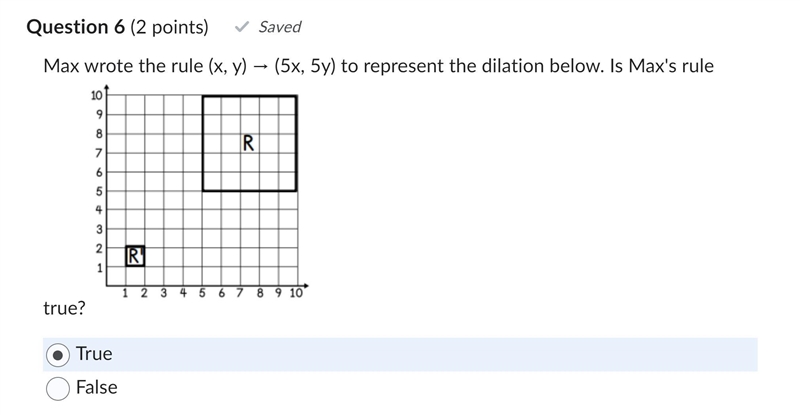Click the Saved checkmark icon
The width and height of the screenshot is (800, 415).
tap(241, 27)
